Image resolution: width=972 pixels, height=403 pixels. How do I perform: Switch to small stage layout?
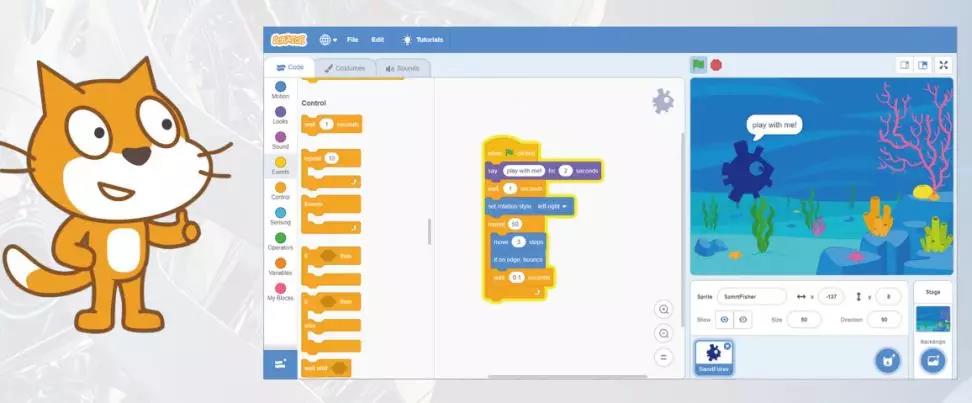click(904, 65)
